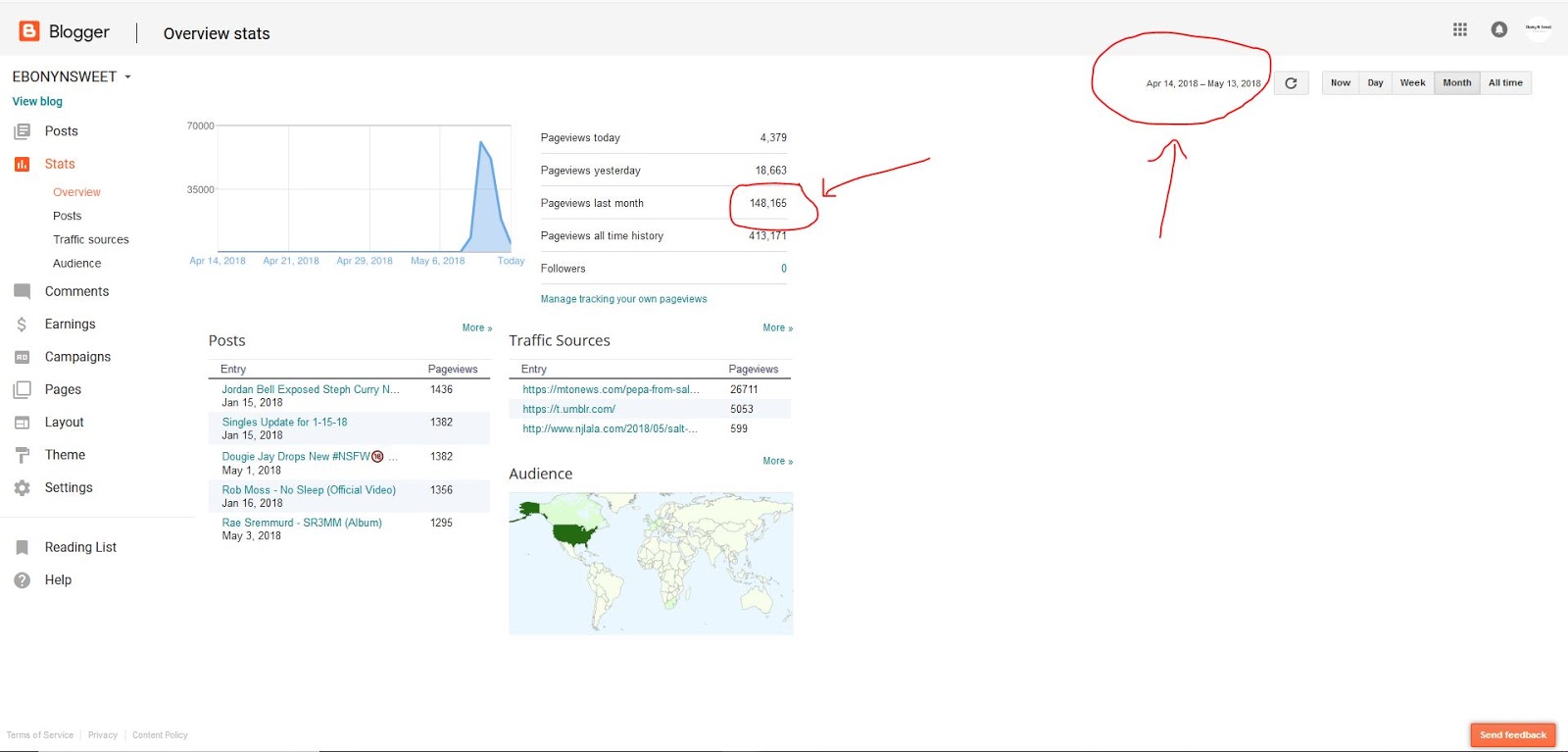The width and height of the screenshot is (1568, 752).
Task: Open the account profile avatar
Action: click(x=1539, y=28)
